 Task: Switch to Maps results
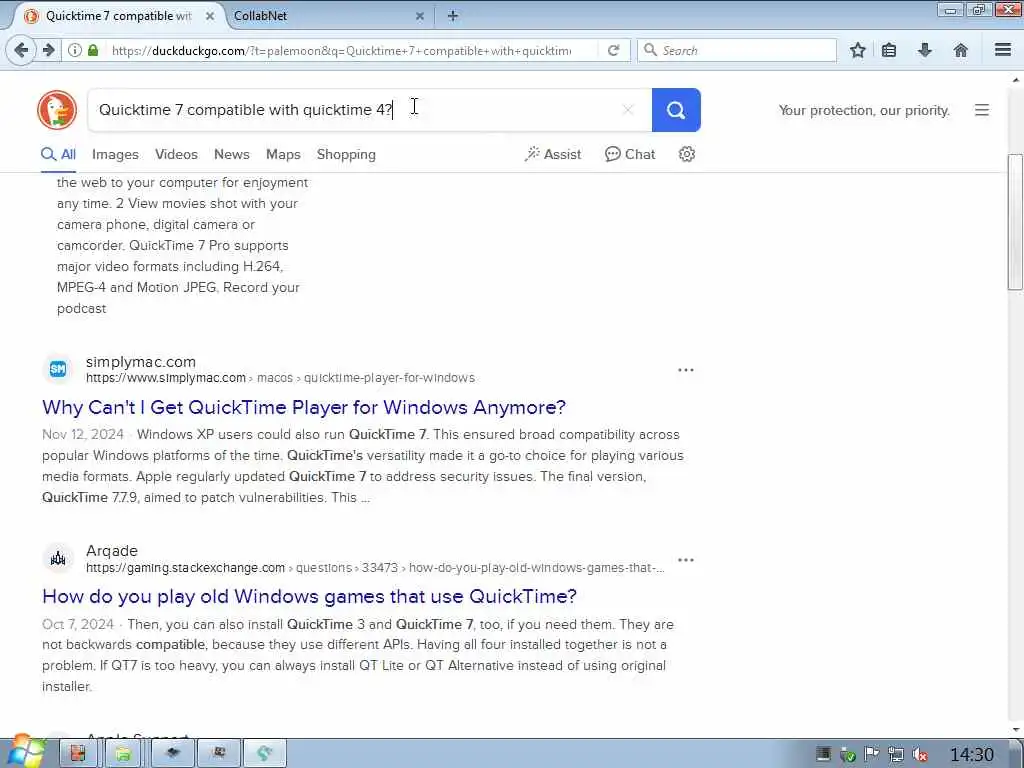point(283,155)
